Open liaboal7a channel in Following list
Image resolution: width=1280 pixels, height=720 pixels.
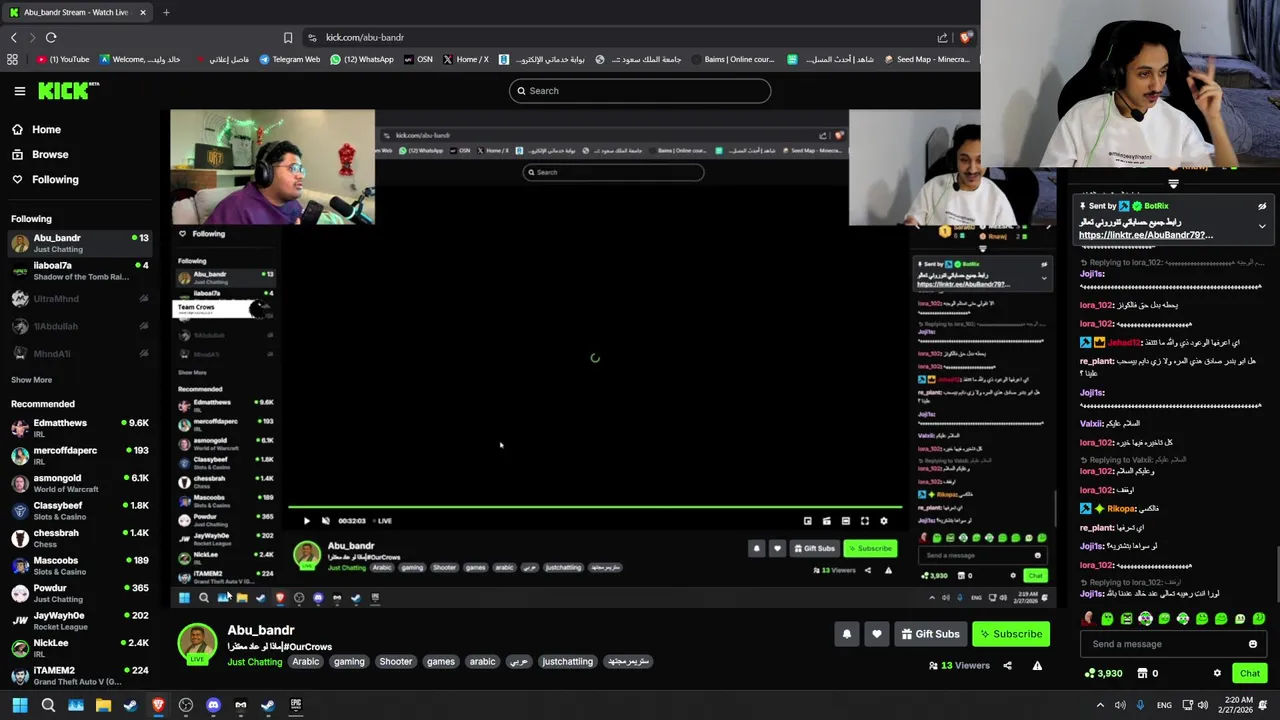tap(80, 271)
